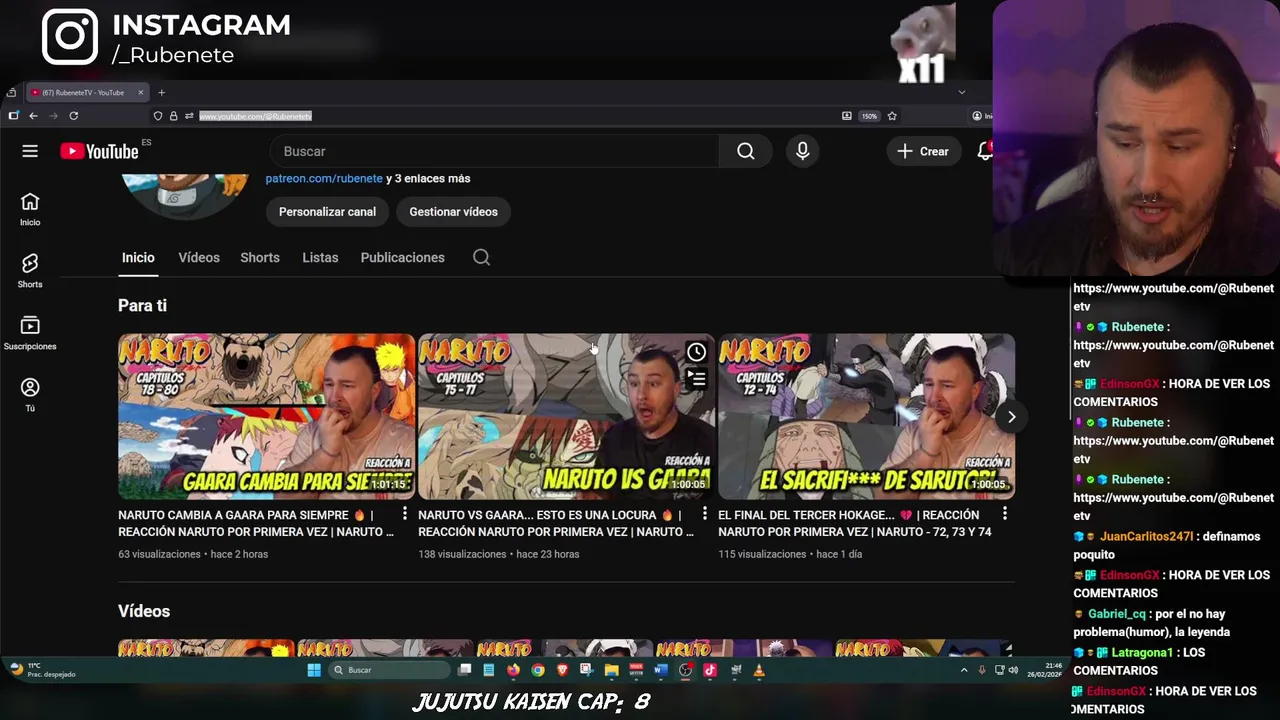Reload the browser page
Image resolution: width=1280 pixels, height=720 pixels.
click(73, 116)
